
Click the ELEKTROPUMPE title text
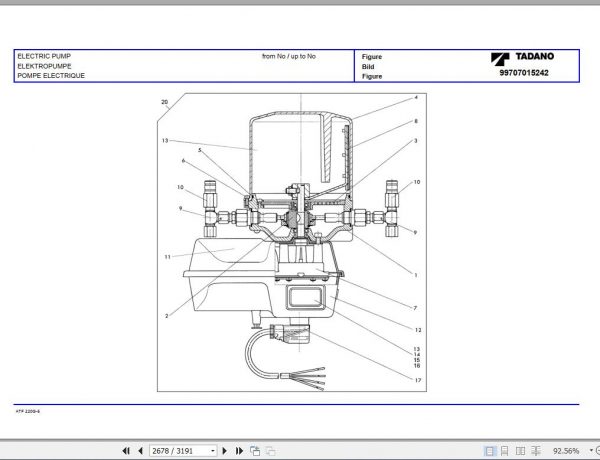point(44,66)
